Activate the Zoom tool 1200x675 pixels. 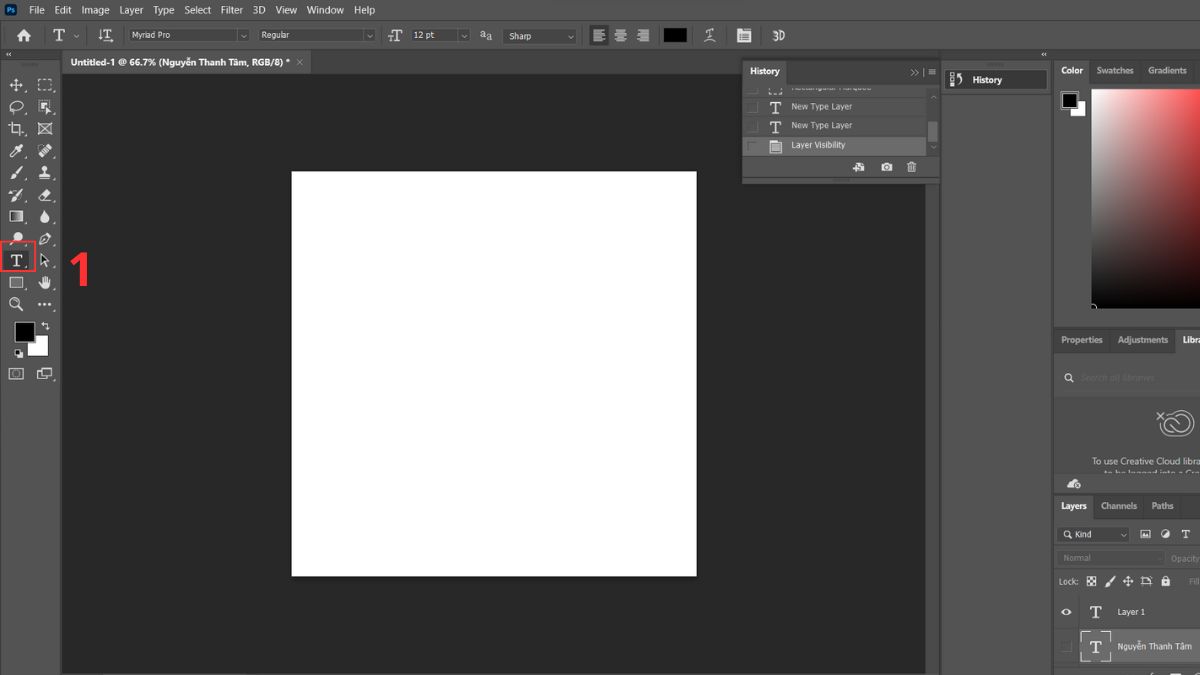[x=16, y=305]
